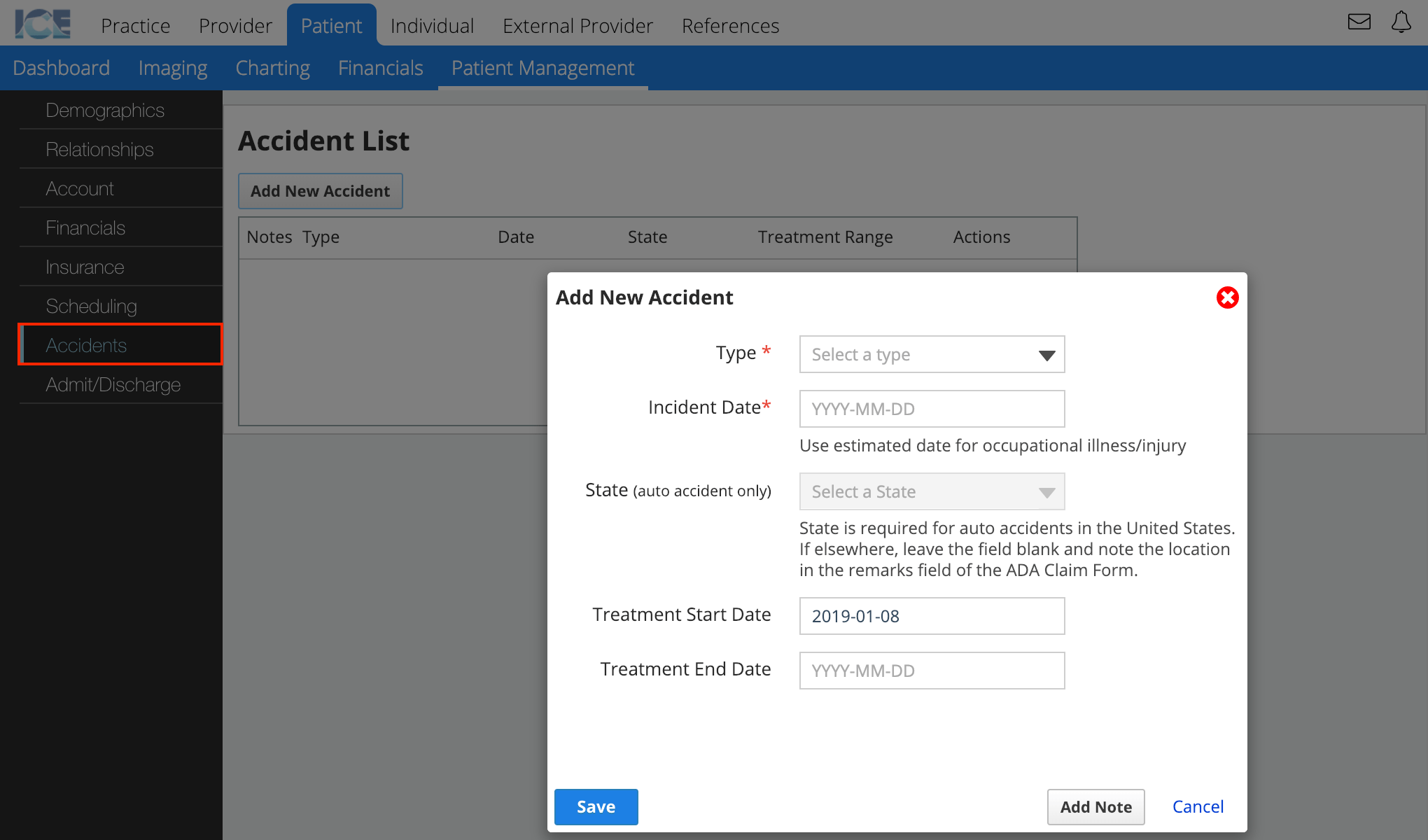The height and width of the screenshot is (840, 1428).
Task: Click the ICE logo
Action: click(43, 24)
